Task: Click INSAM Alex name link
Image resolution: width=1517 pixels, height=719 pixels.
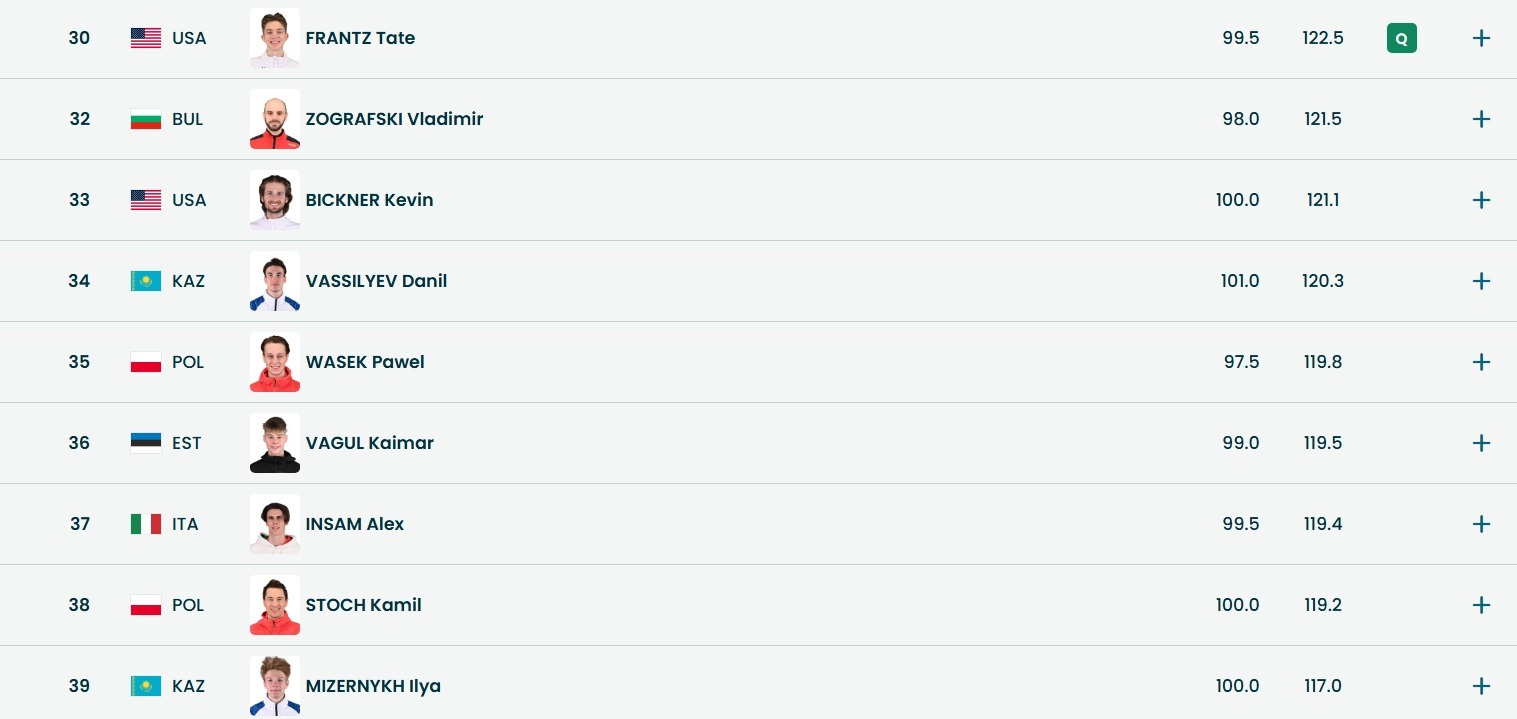Action: click(355, 524)
